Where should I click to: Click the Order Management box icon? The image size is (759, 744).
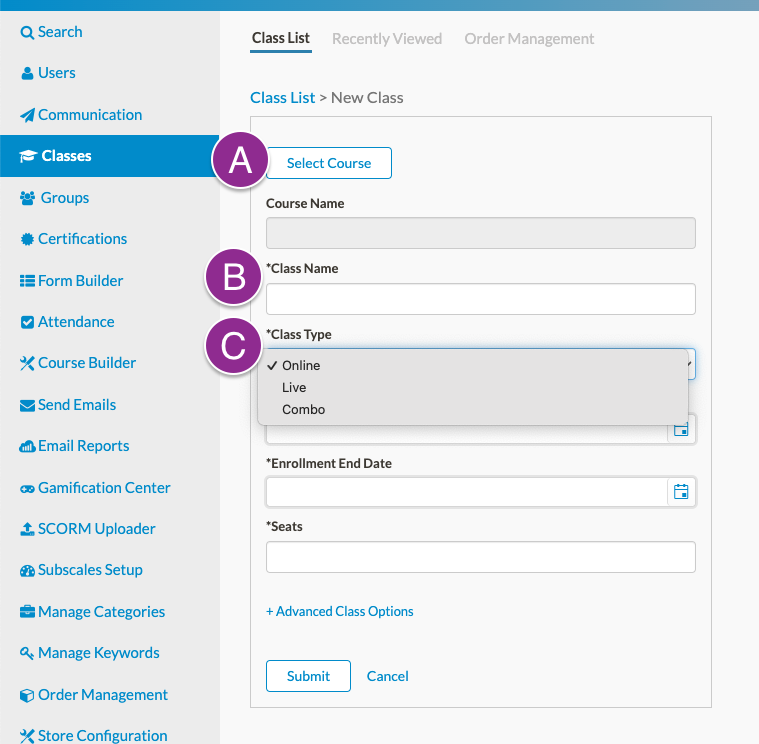[x=27, y=695]
